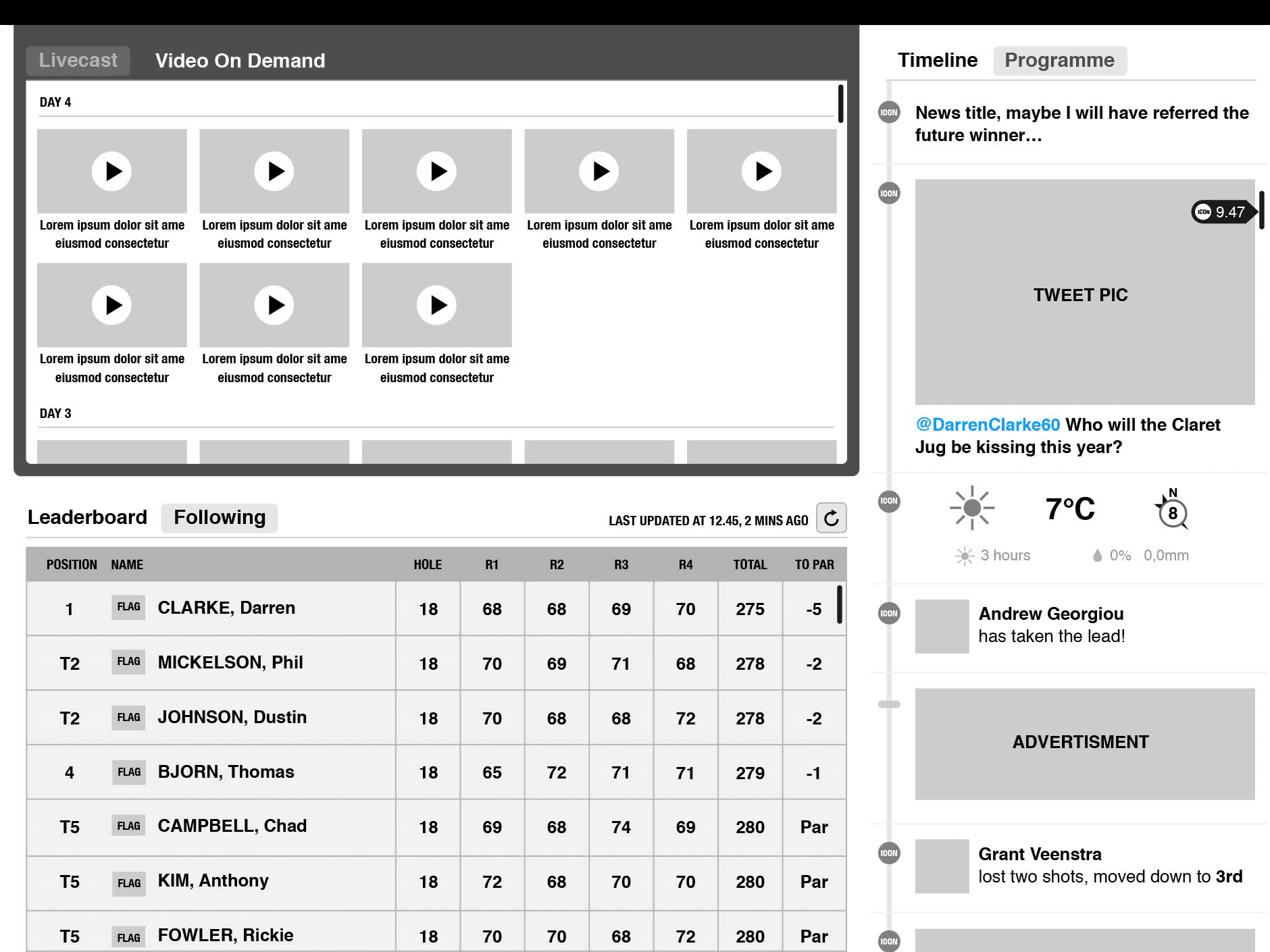Select player BJORN, Thomas
The image size is (1270, 952).
pyautogui.click(x=226, y=772)
